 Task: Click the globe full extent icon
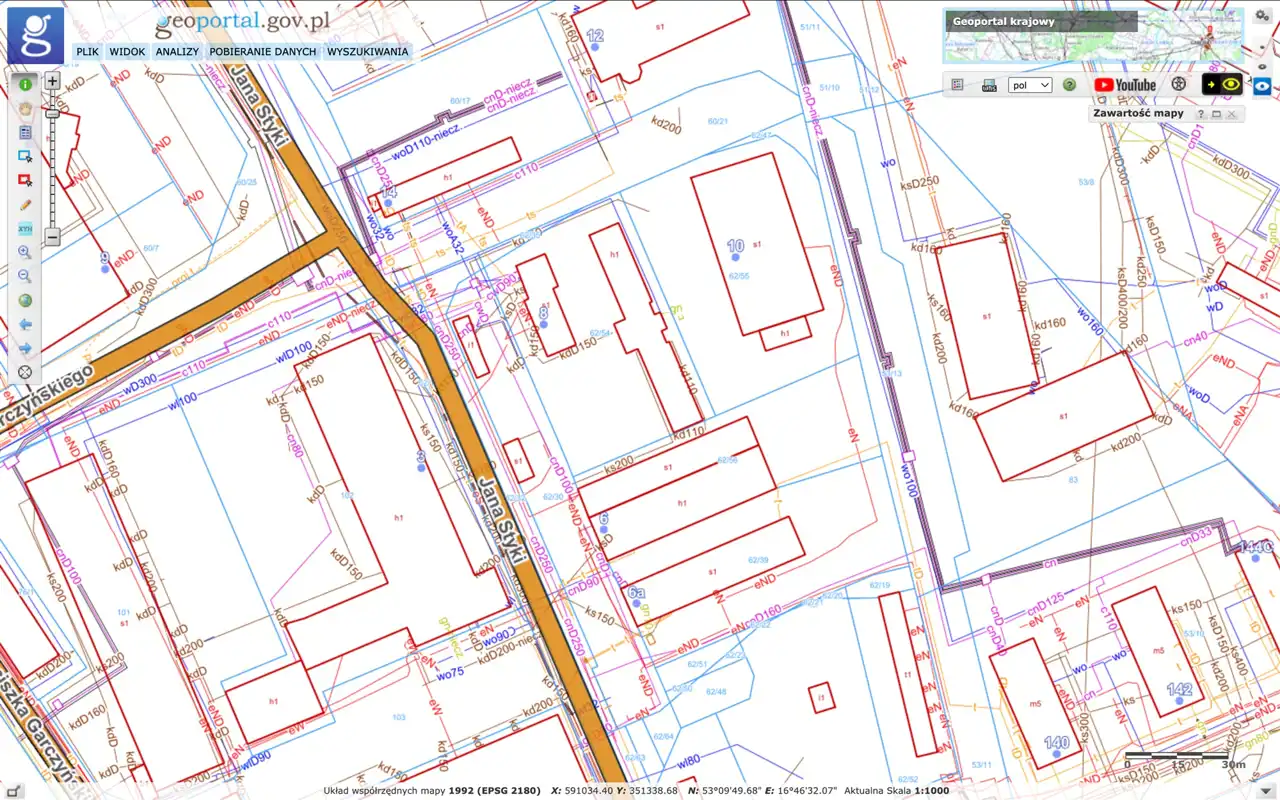pos(25,300)
